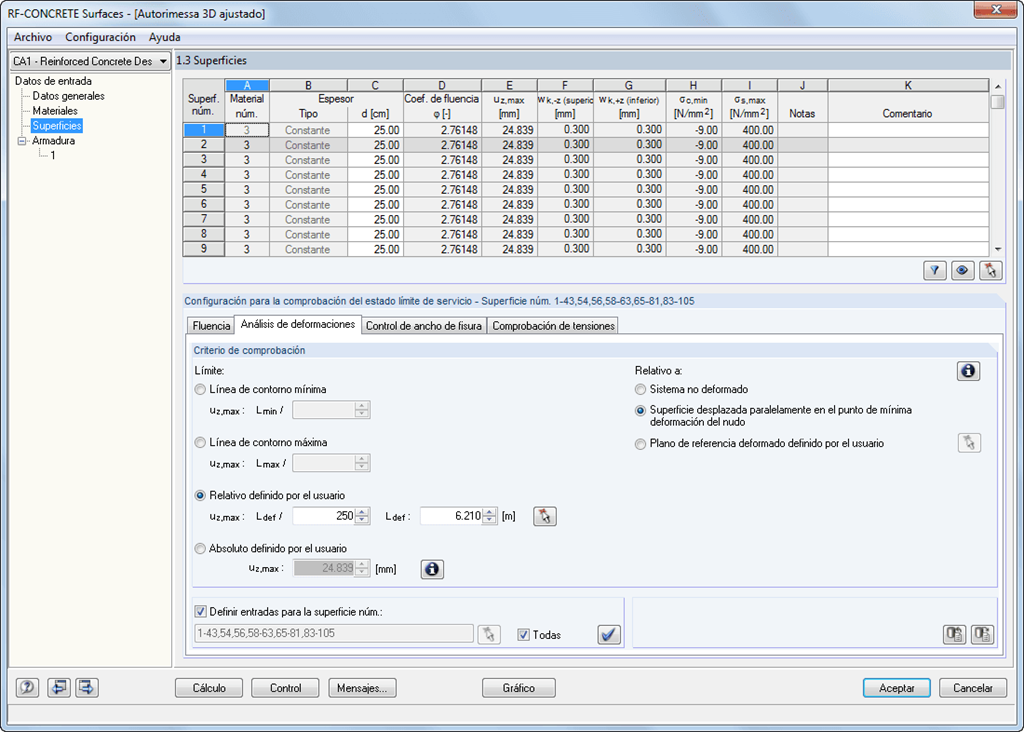1024x732 pixels.
Task: Choose 'Superficie desplazada paralelamente' radio button
Action: click(x=640, y=411)
